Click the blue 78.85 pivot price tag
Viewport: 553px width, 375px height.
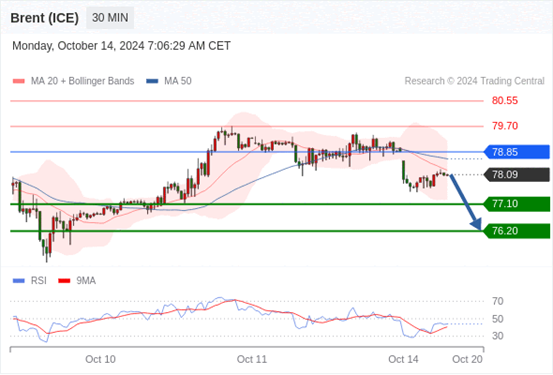[516, 152]
